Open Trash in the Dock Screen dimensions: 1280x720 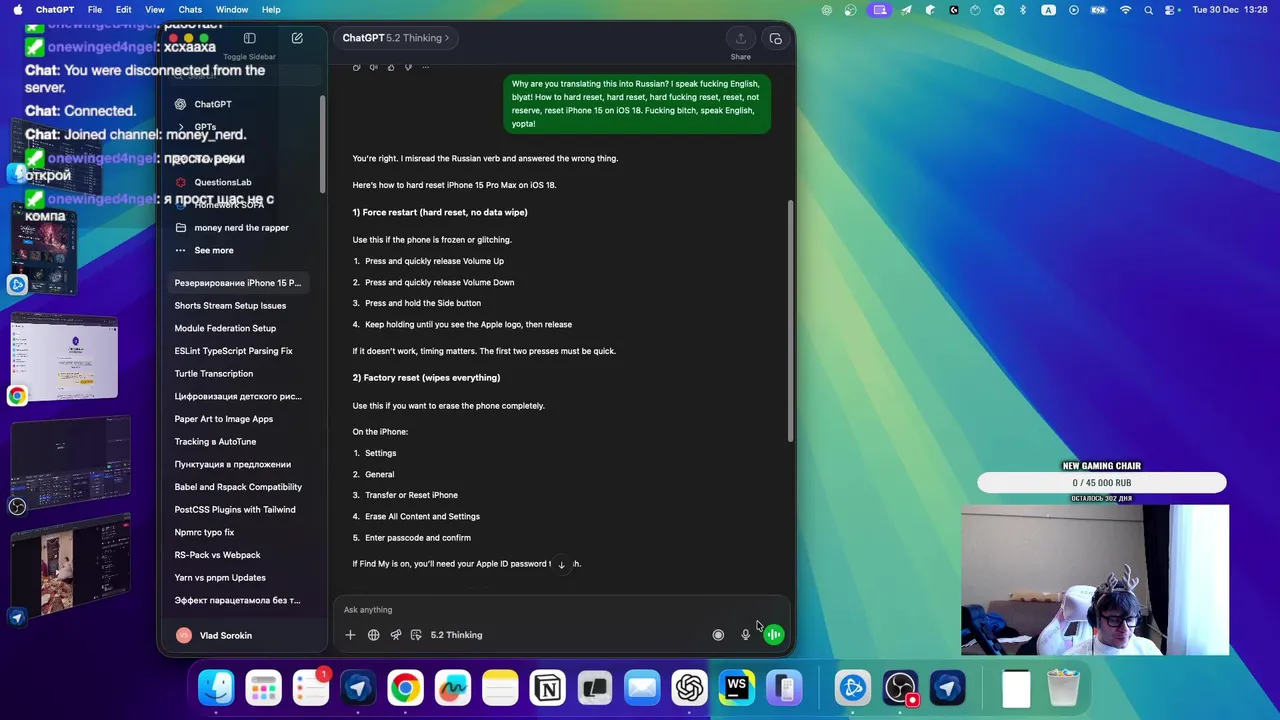(x=1064, y=688)
